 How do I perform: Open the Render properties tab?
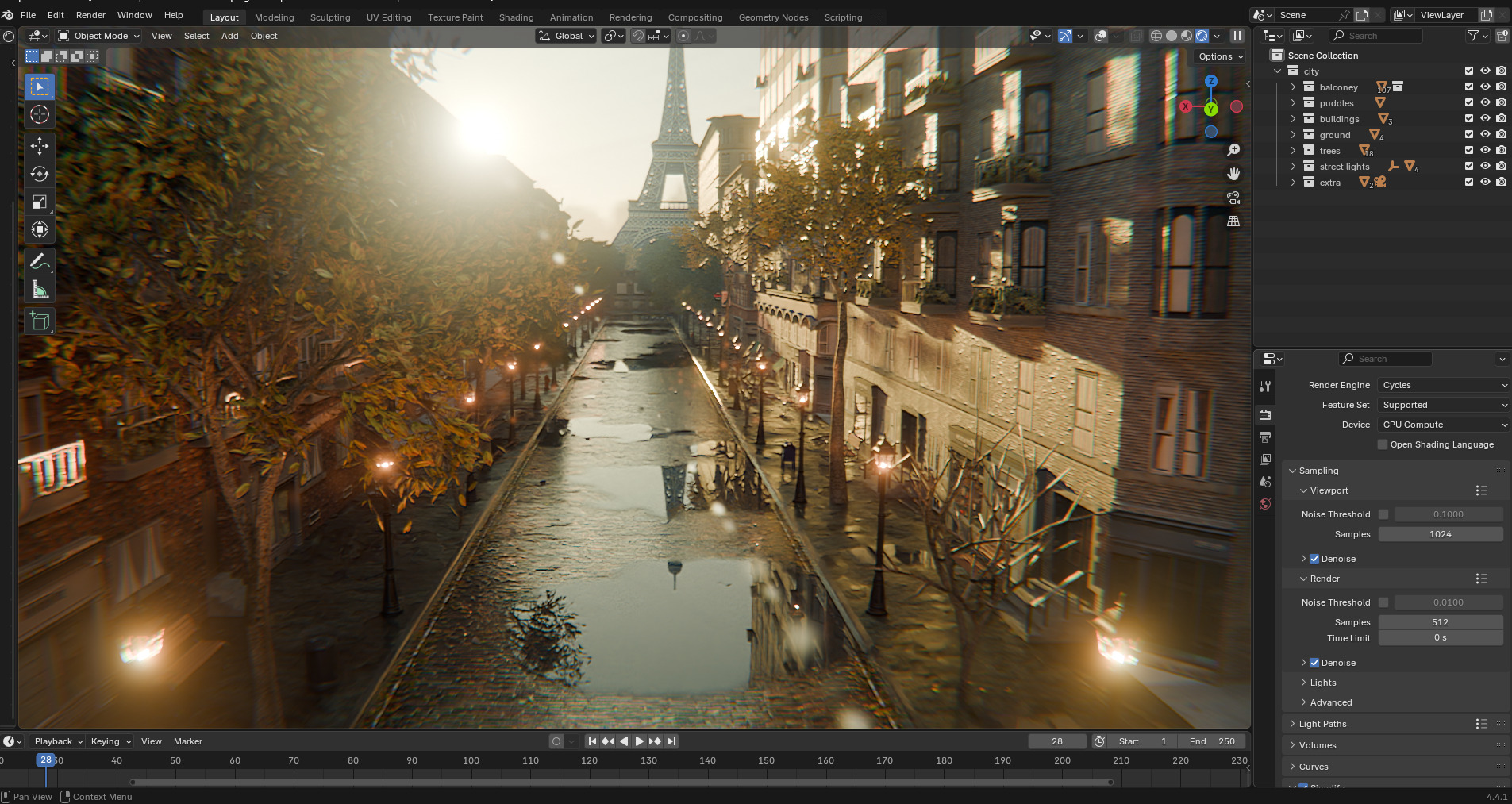tap(1265, 414)
